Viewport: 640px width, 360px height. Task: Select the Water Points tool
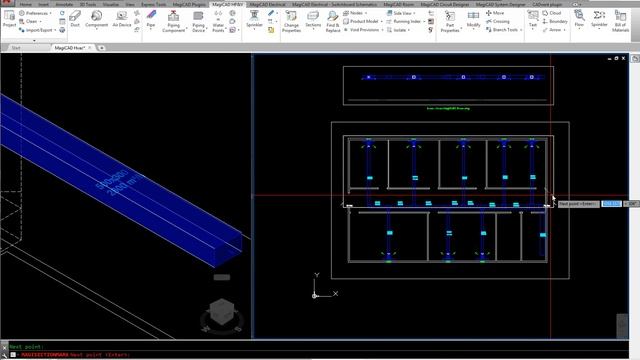(218, 21)
